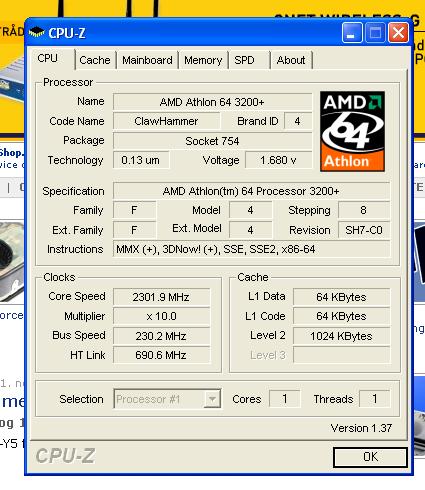
Task: Click the Ext. Model value '4'
Action: [250, 230]
